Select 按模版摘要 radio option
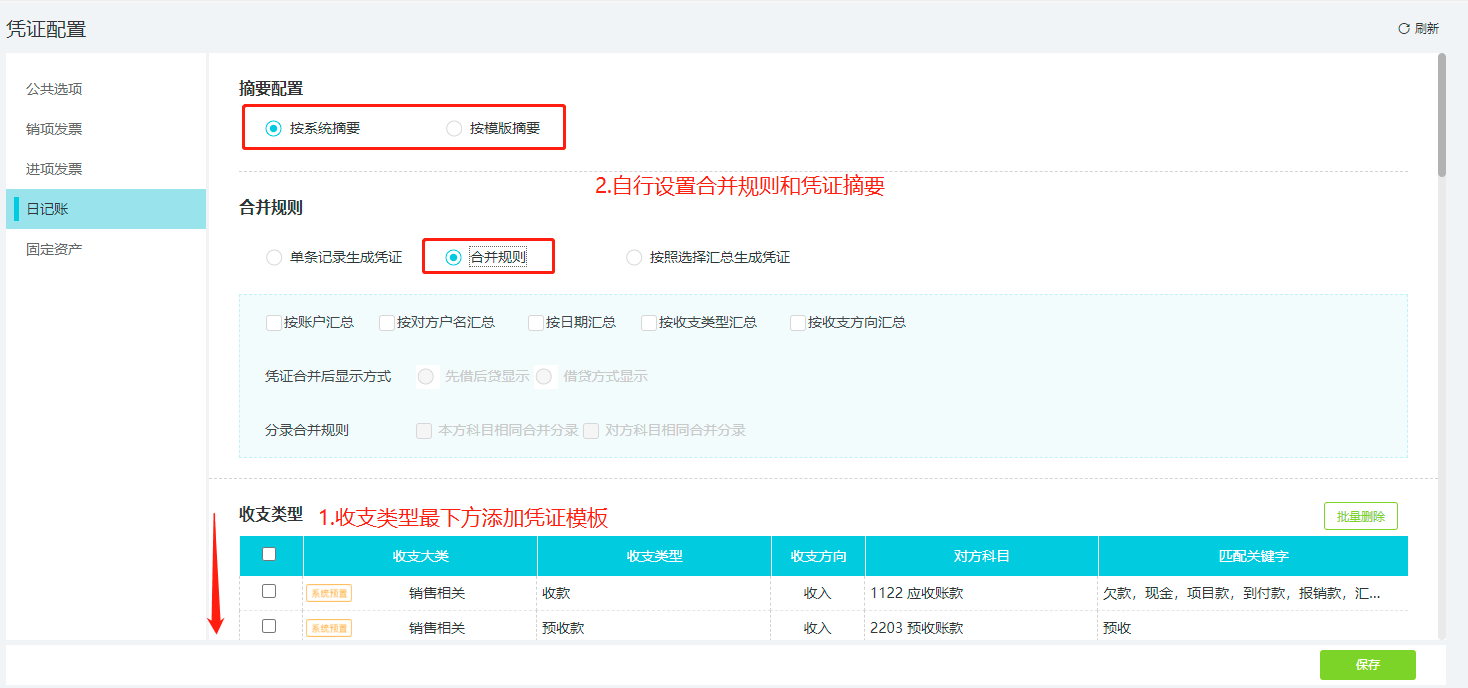1468x688 pixels. point(454,128)
